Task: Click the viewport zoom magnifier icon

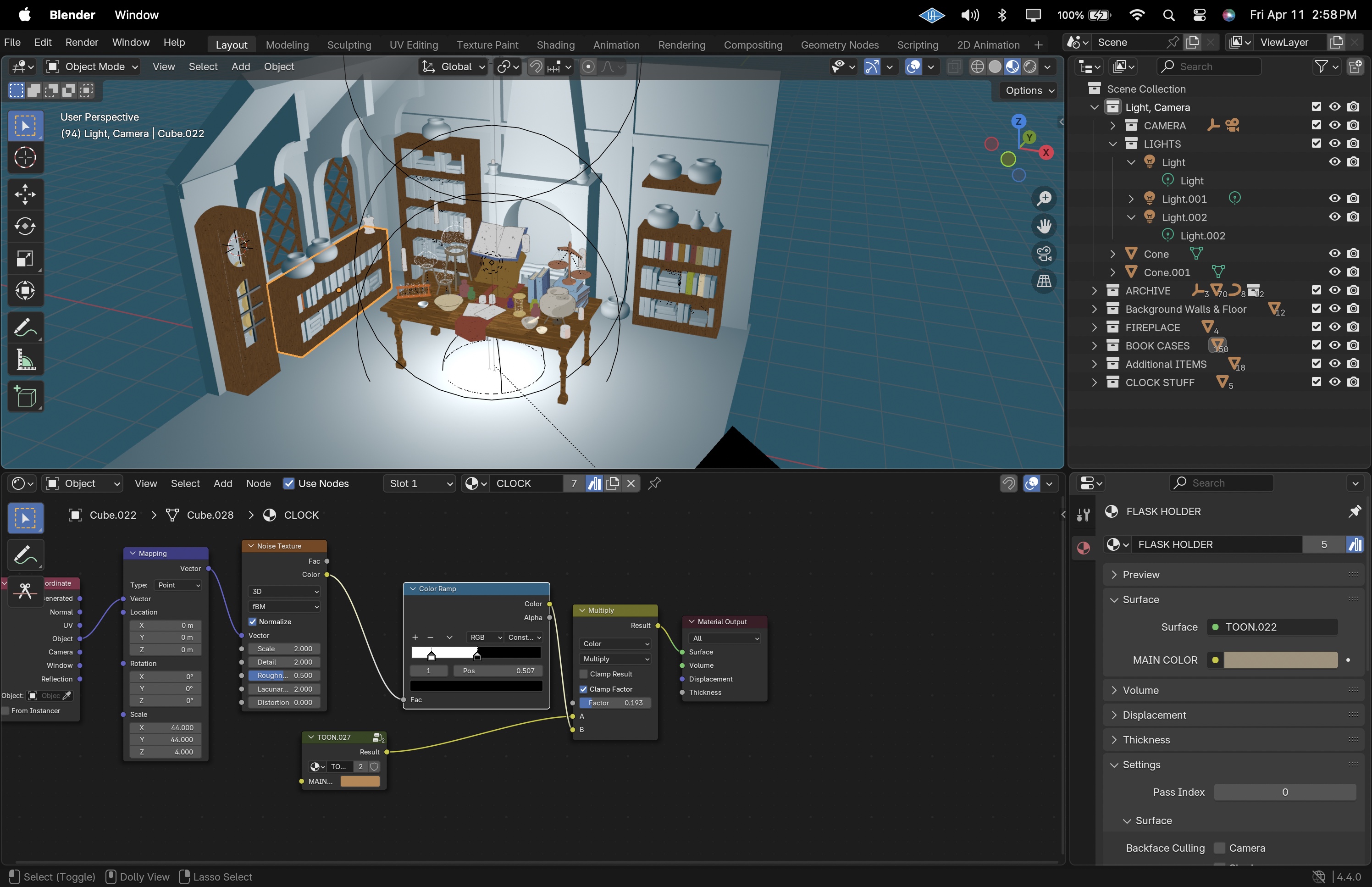Action: click(1044, 198)
